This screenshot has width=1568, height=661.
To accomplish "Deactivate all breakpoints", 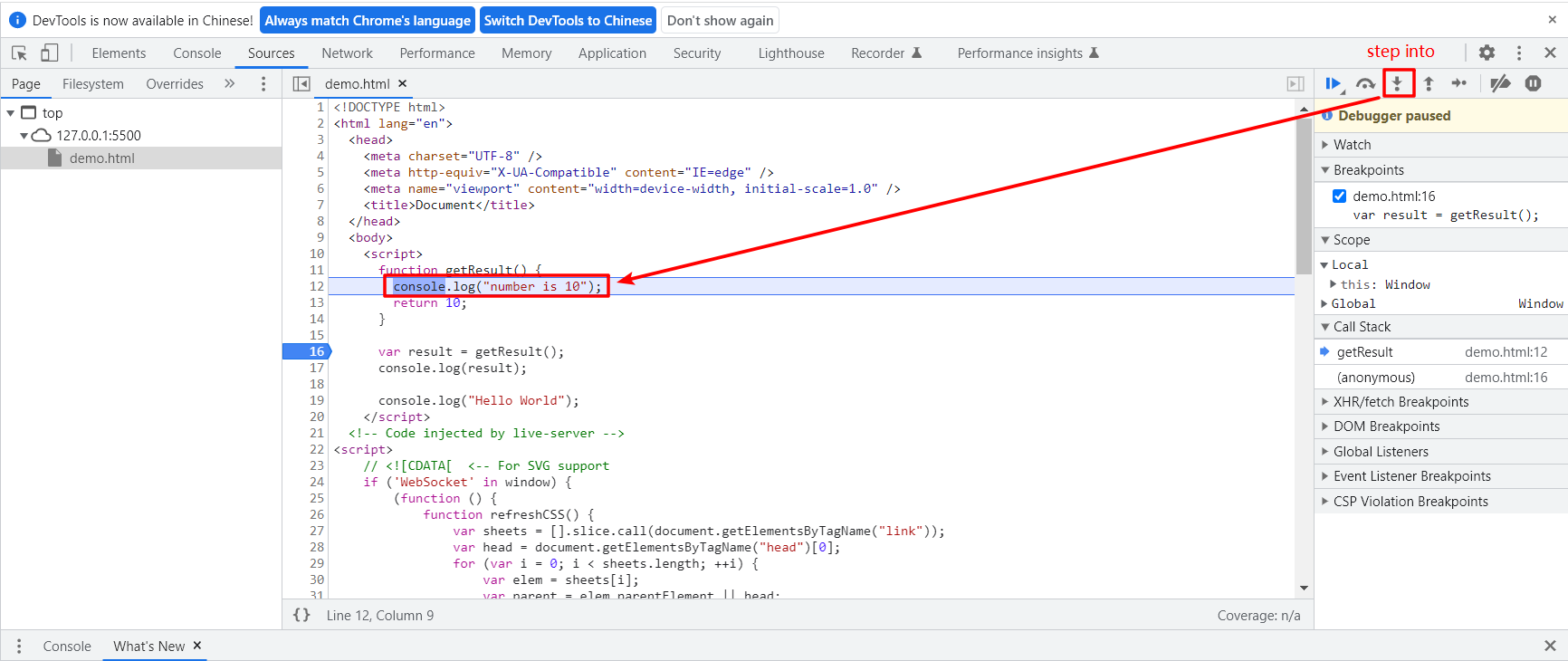I will point(1500,83).
